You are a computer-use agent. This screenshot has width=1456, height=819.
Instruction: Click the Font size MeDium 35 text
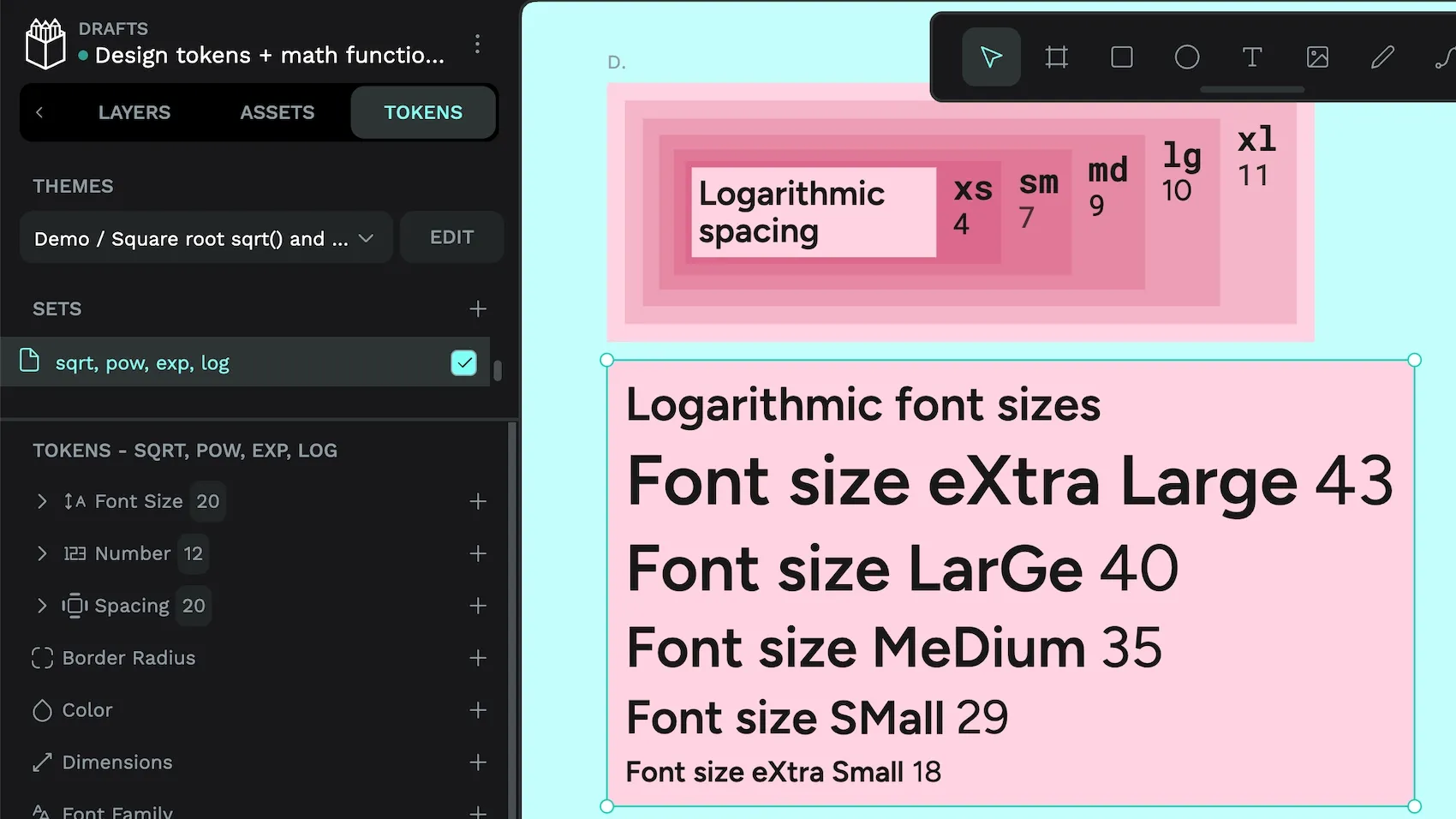(894, 647)
